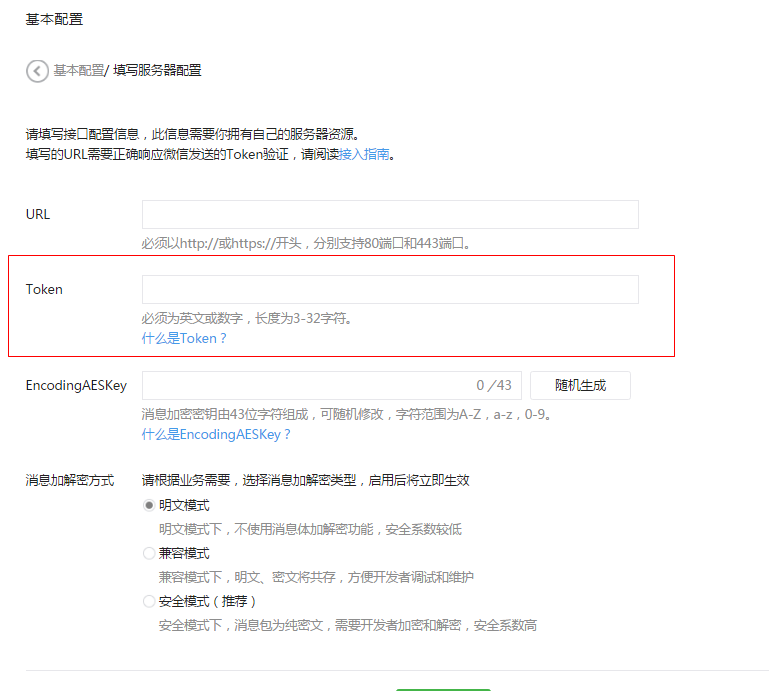Click the text 请填写接口配置信息
Image resolution: width=769 pixels, height=691 pixels.
(82, 134)
